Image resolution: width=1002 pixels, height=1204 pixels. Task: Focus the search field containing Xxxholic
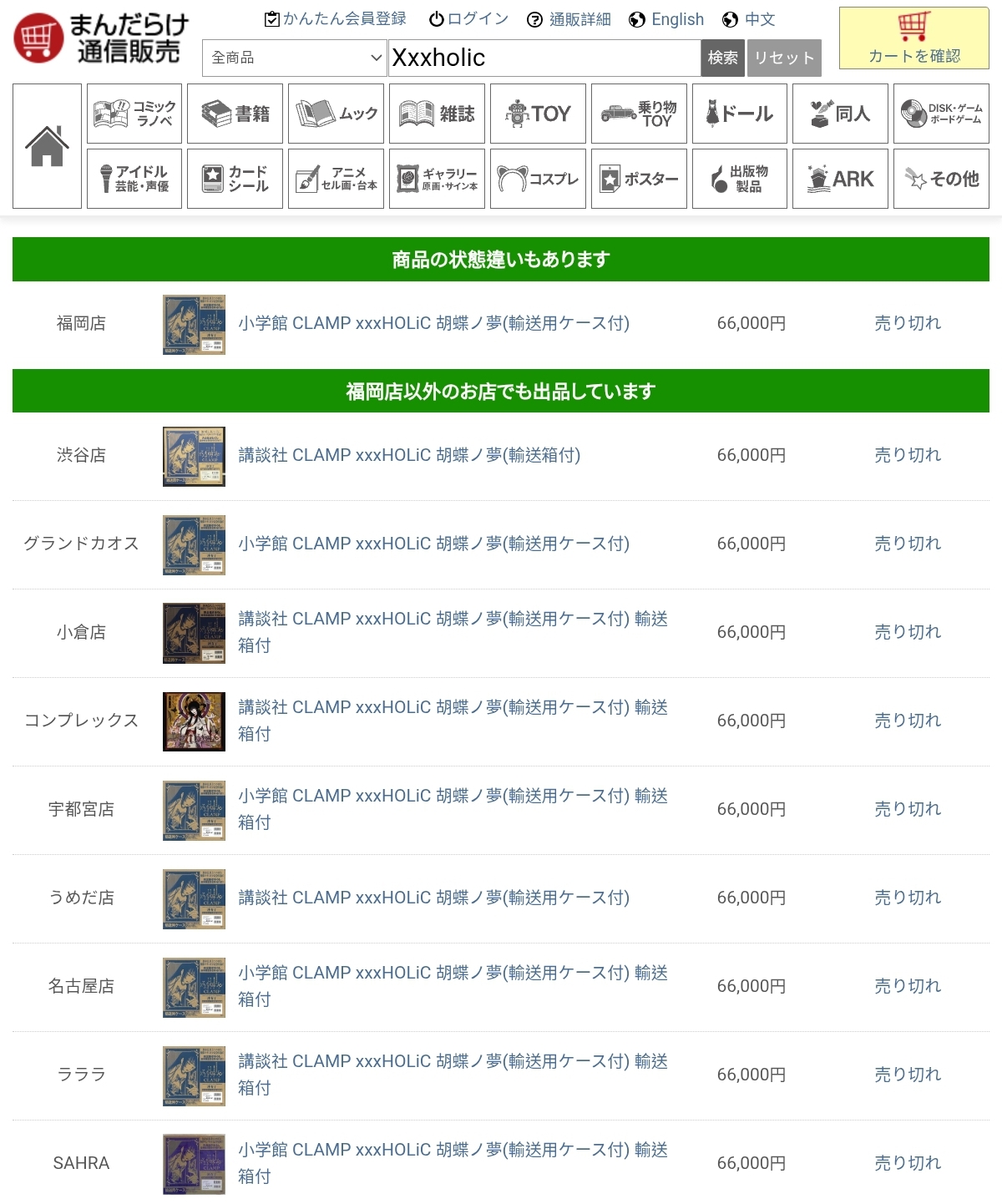[x=544, y=58]
